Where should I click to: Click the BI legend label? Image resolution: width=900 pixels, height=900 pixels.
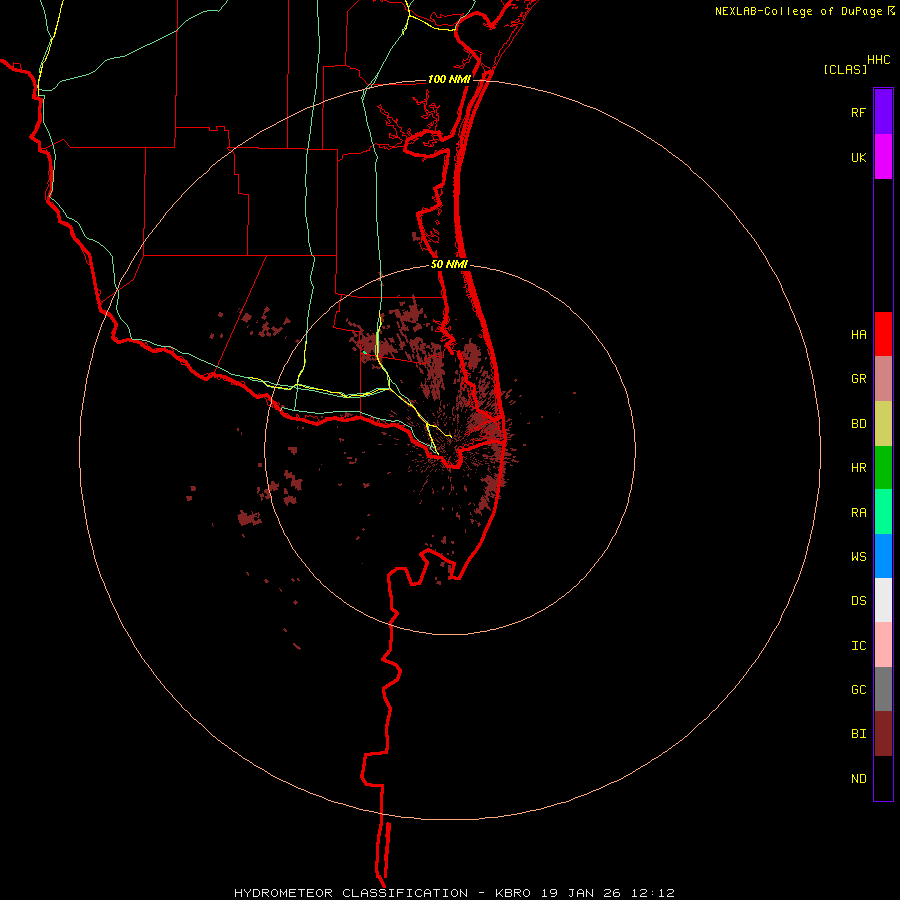coord(859,734)
